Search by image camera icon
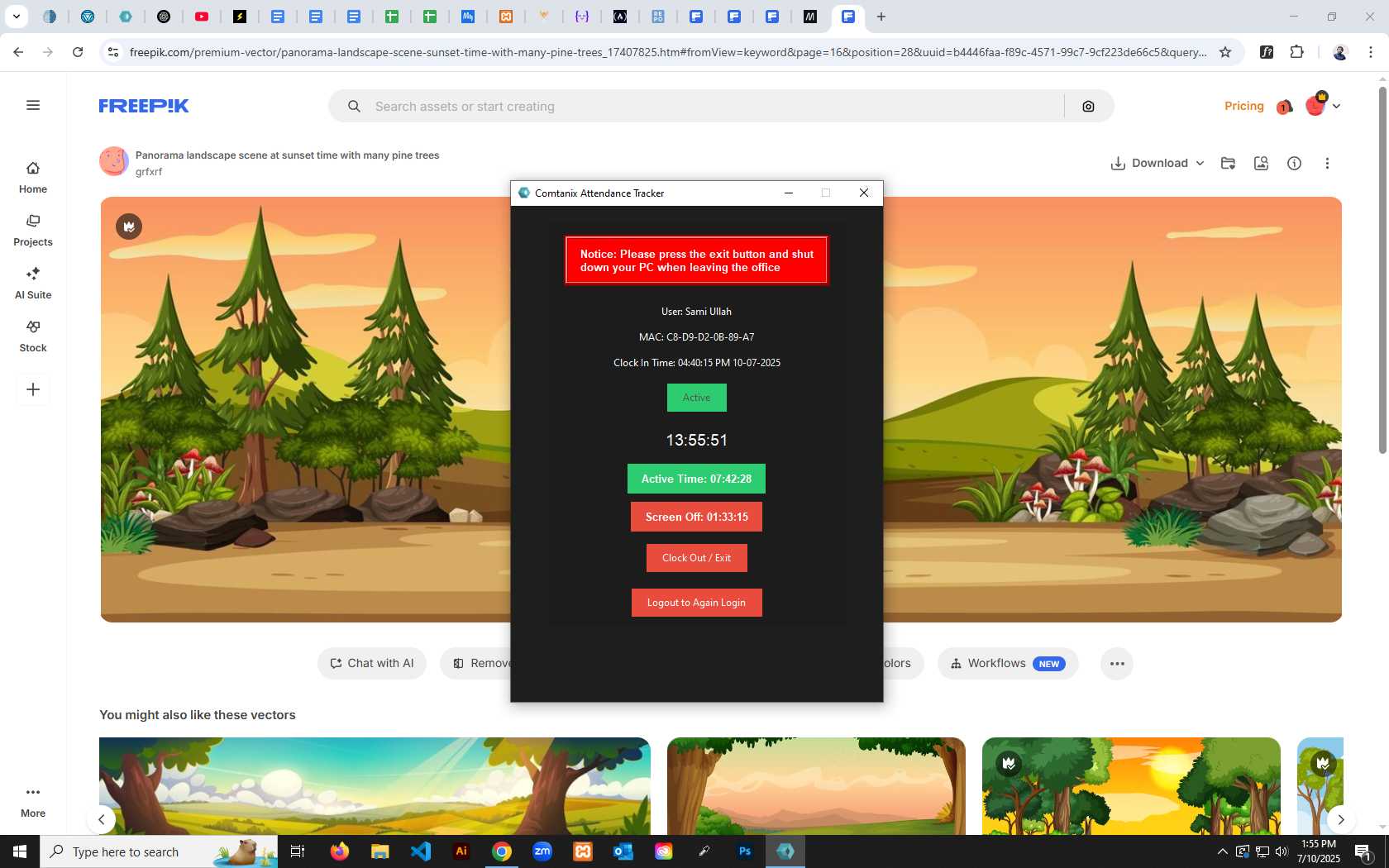Viewport: 1389px width, 868px height. point(1088,107)
